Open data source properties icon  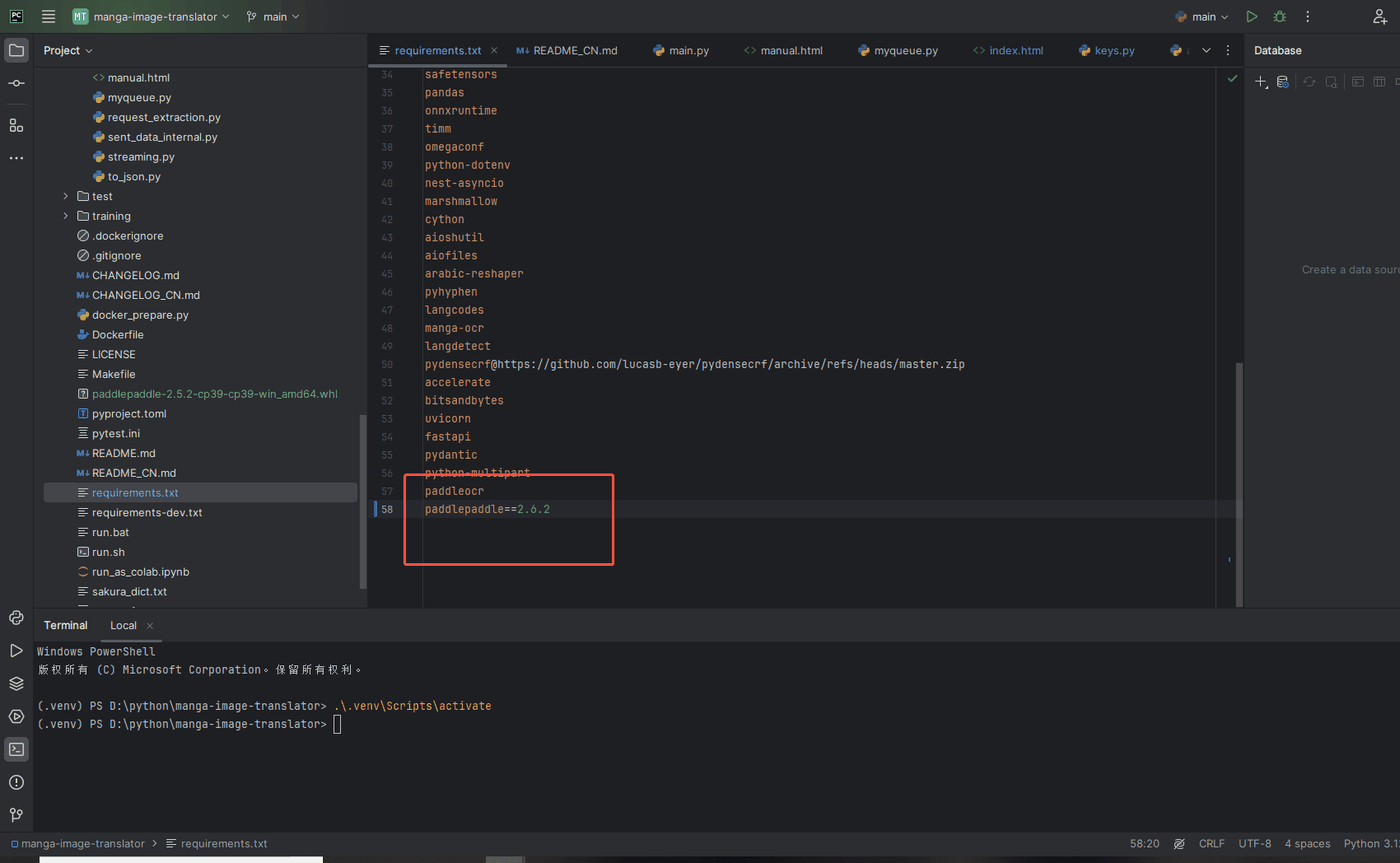point(1283,82)
